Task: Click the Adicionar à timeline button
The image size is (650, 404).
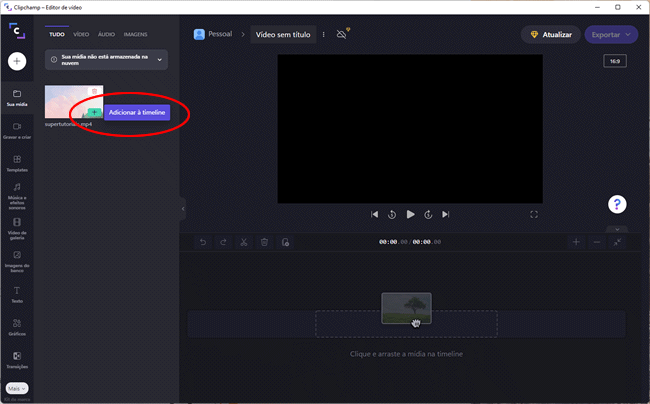Action: pos(137,113)
